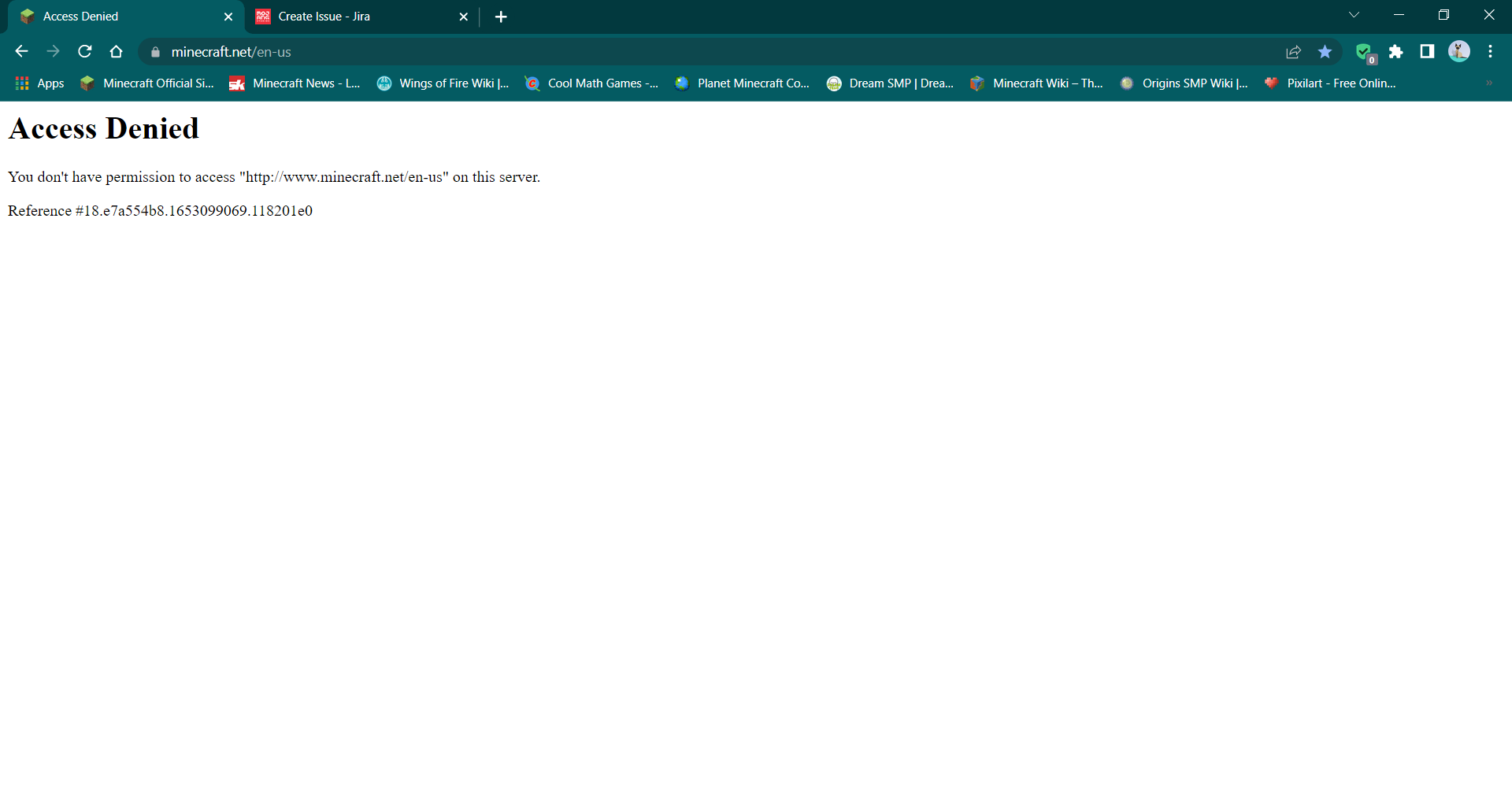Reload the Access Denied page
The height and width of the screenshot is (803, 1512).
pyautogui.click(x=85, y=52)
